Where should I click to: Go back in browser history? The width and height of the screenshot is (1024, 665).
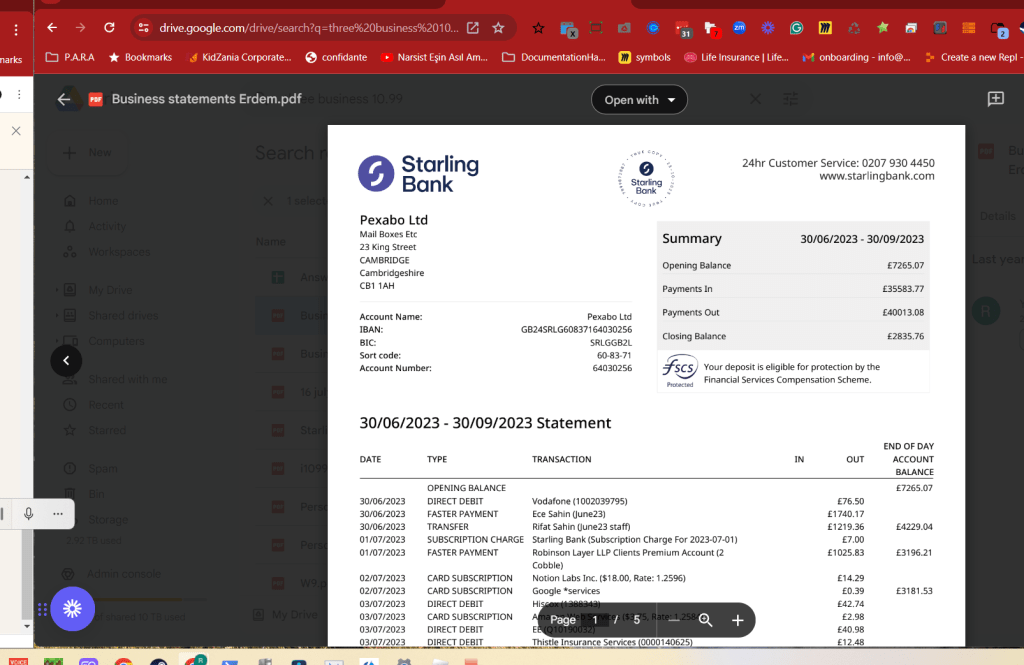pos(52,28)
